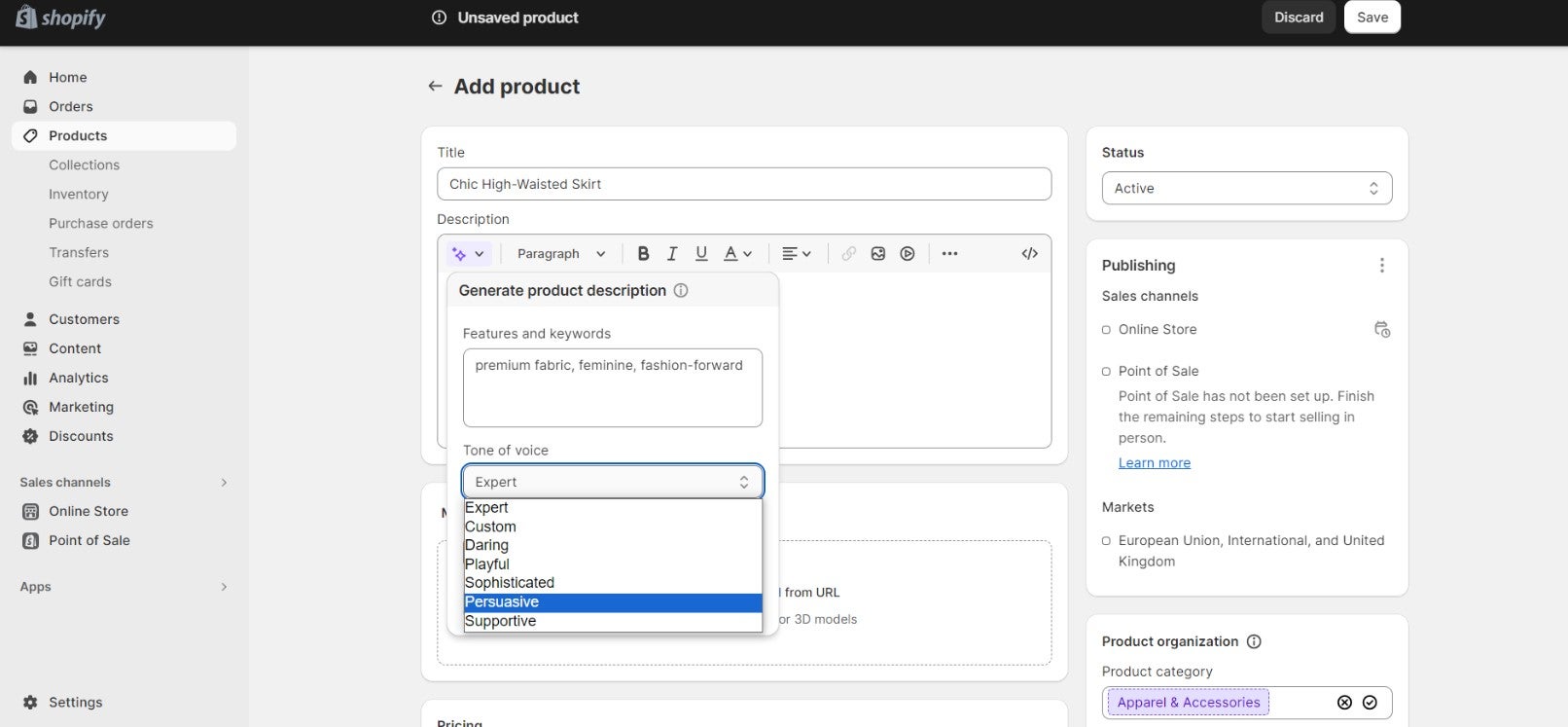The height and width of the screenshot is (727, 1568).
Task: Open the AI generate text dropdown
Action: (x=468, y=254)
